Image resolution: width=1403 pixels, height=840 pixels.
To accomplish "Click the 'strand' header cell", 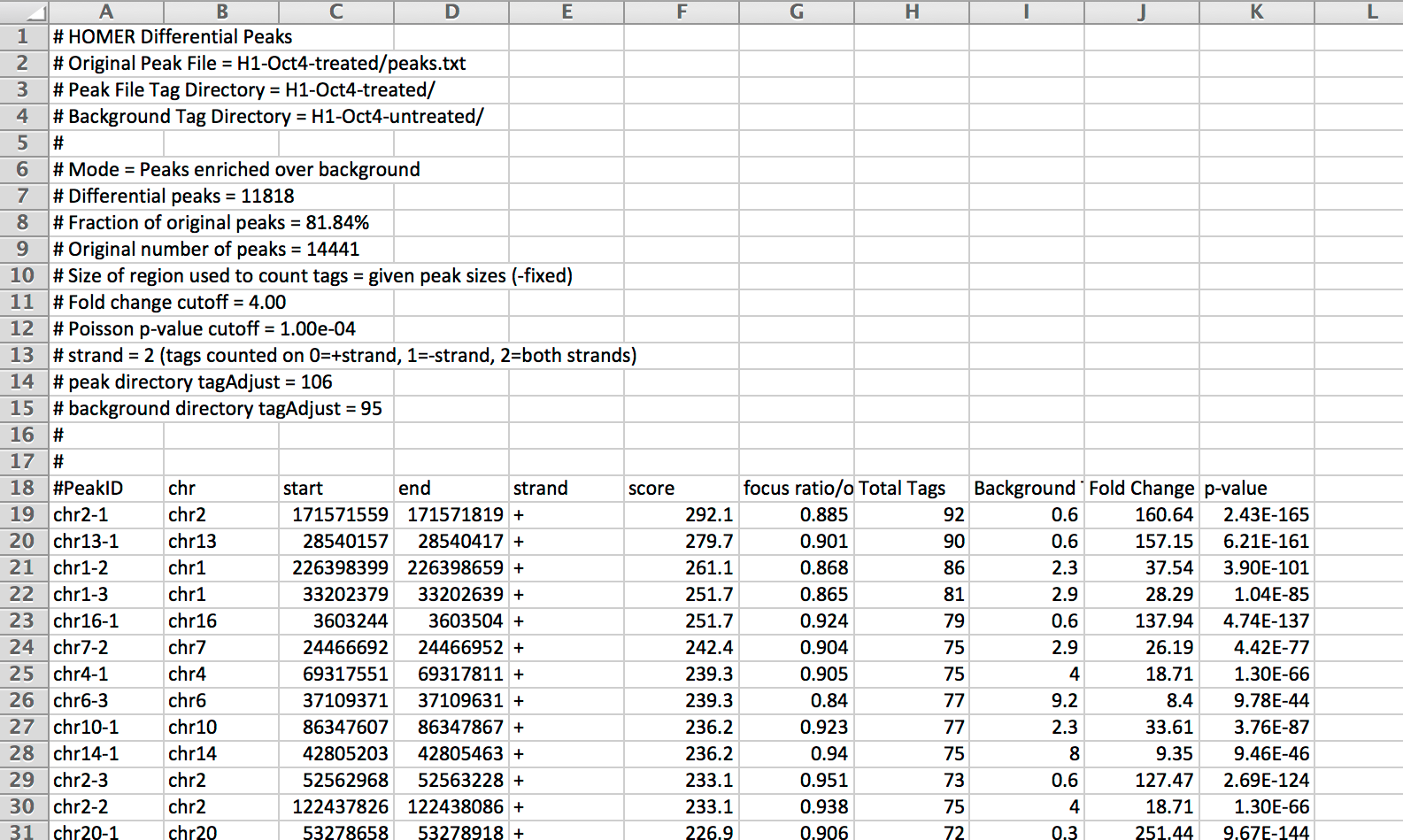I will pos(567,488).
